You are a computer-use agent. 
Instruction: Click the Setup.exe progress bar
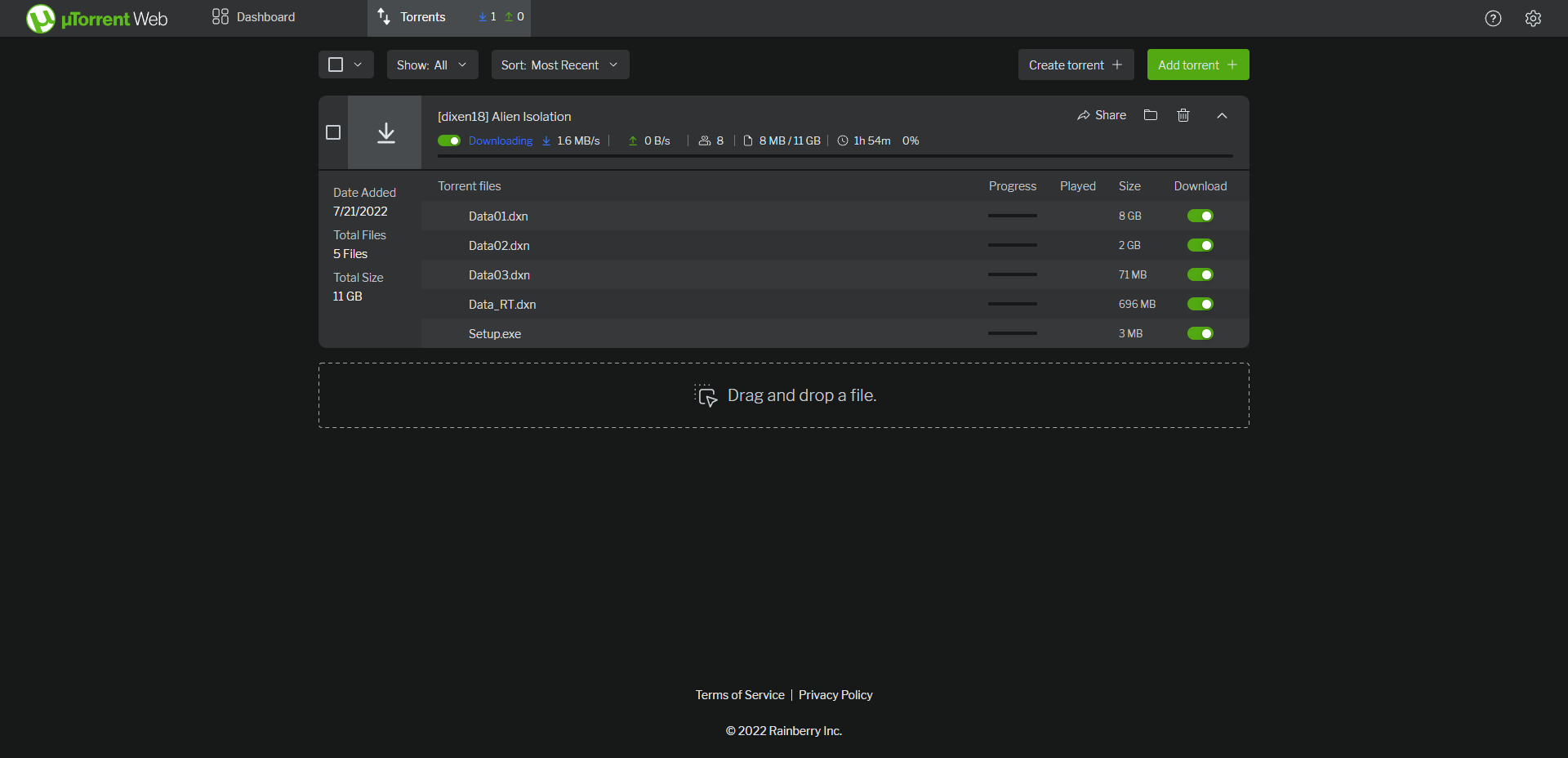point(1013,333)
